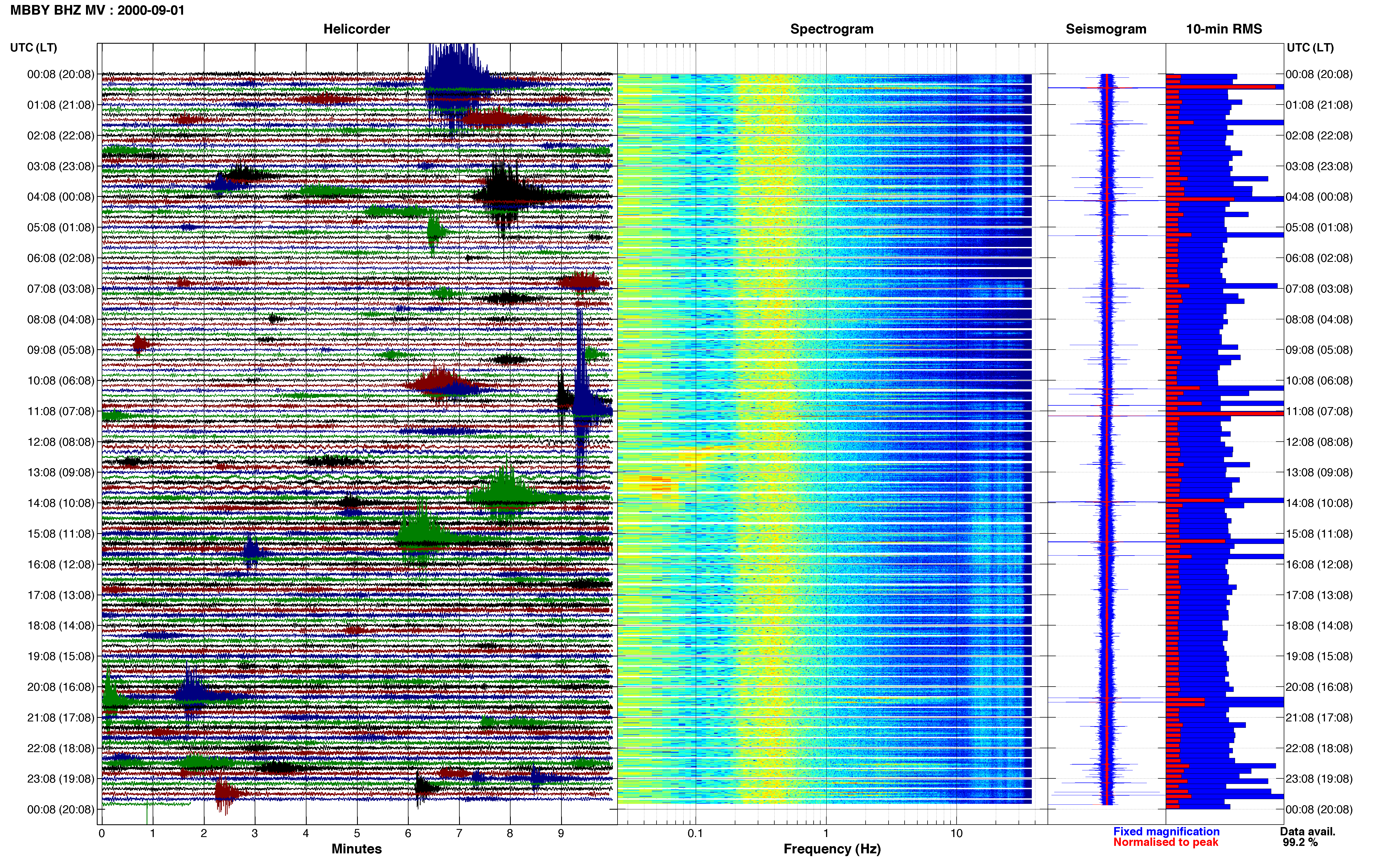Click left time label '18:08 (14:08)'
The image size is (1388, 868).
tap(60, 626)
